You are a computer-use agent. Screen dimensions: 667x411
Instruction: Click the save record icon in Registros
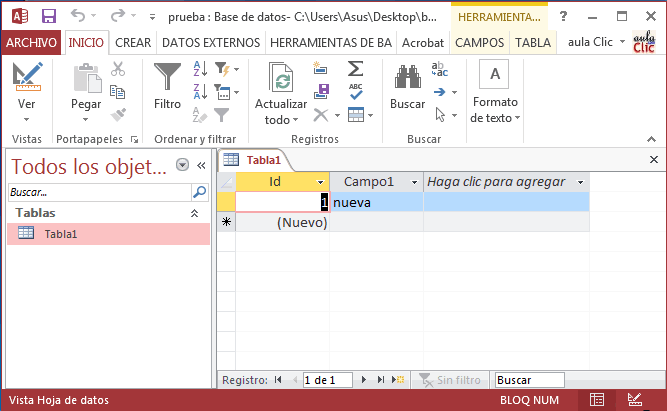321,92
